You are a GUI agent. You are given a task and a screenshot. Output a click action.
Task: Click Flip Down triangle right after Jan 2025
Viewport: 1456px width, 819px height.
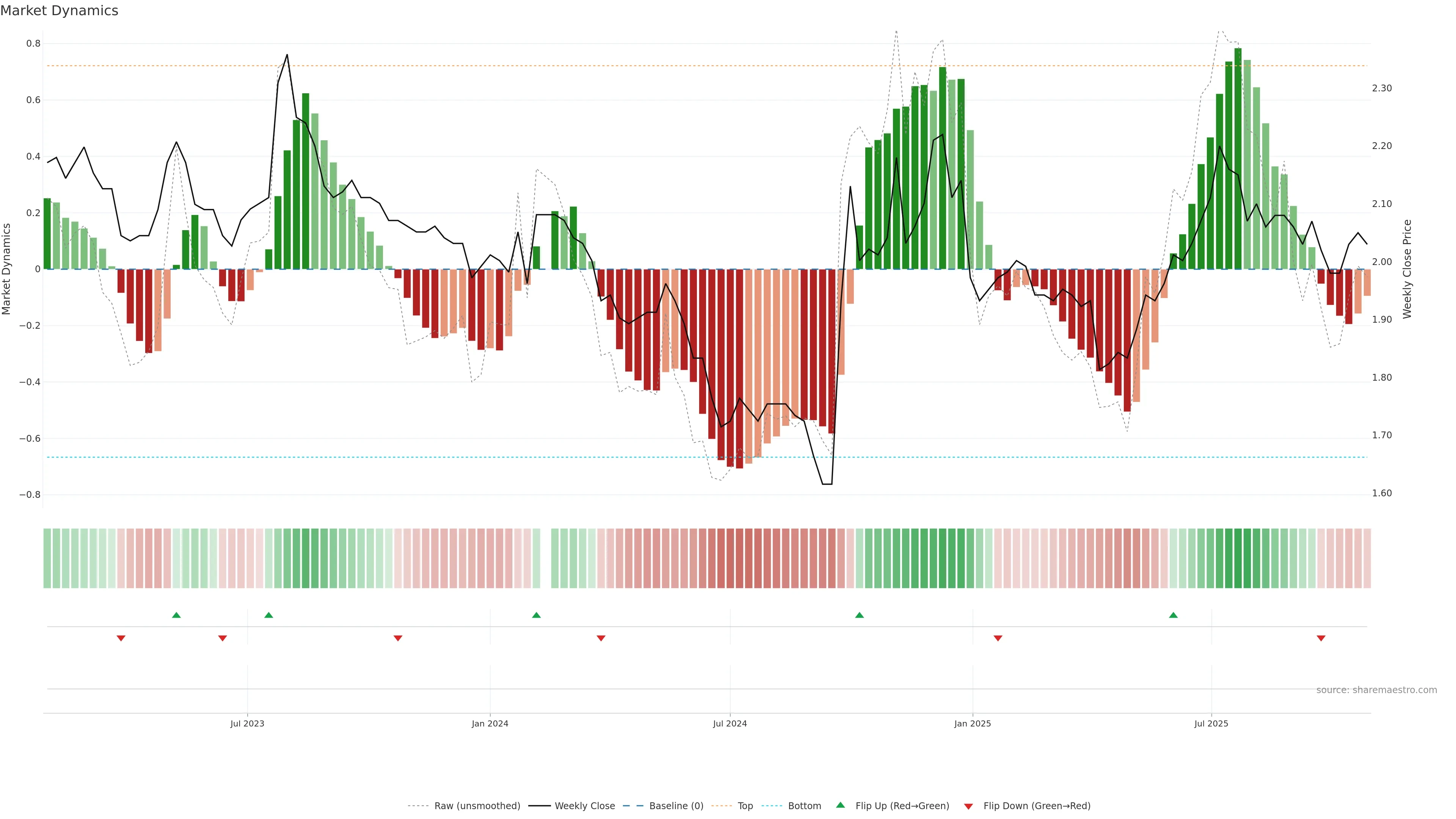[x=998, y=638]
